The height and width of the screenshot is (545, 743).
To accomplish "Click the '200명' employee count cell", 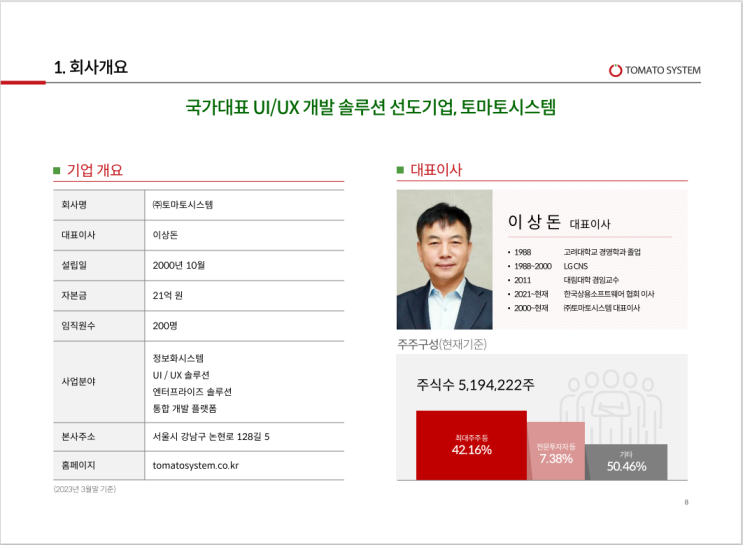I will (244, 326).
